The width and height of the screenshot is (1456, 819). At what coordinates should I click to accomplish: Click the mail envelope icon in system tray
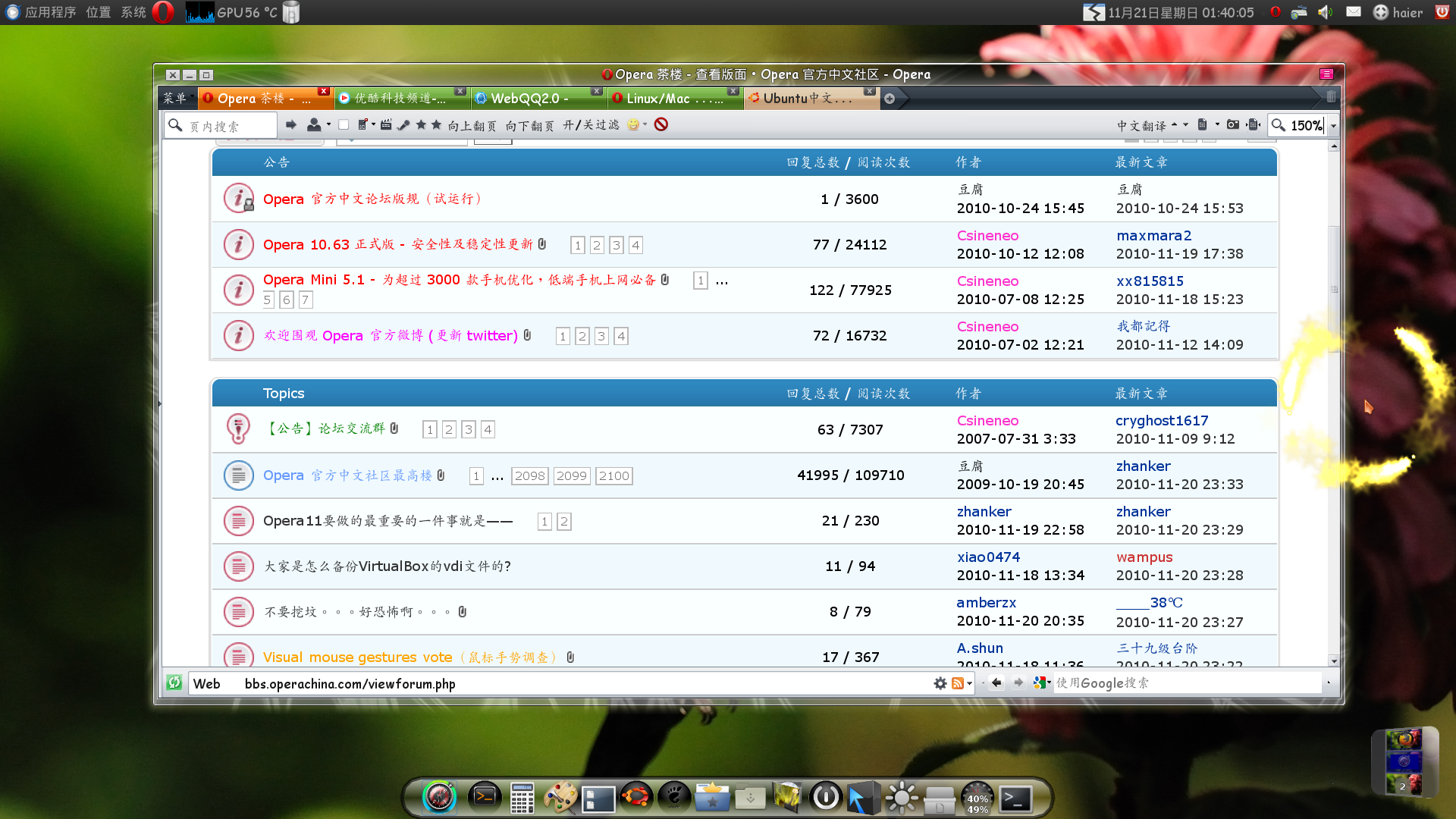pos(1354,12)
